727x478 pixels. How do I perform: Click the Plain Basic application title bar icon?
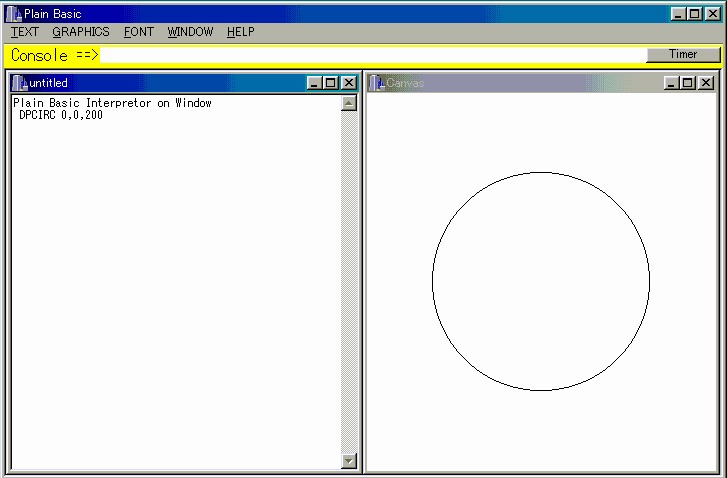click(x=13, y=14)
